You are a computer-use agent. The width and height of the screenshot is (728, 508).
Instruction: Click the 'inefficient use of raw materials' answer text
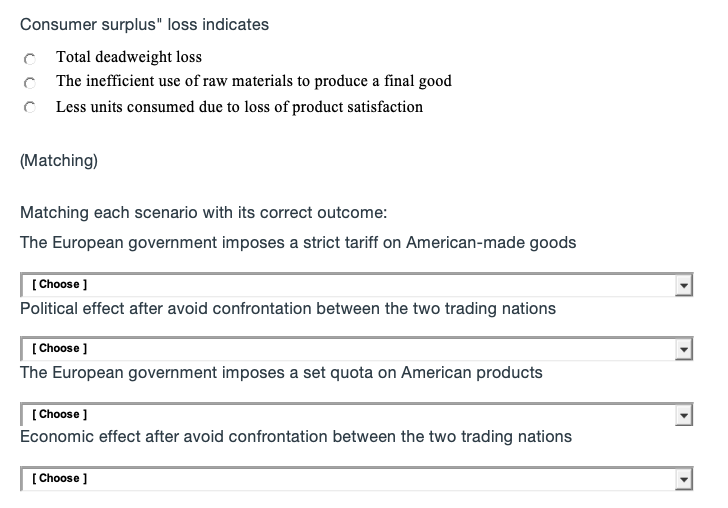coord(254,81)
